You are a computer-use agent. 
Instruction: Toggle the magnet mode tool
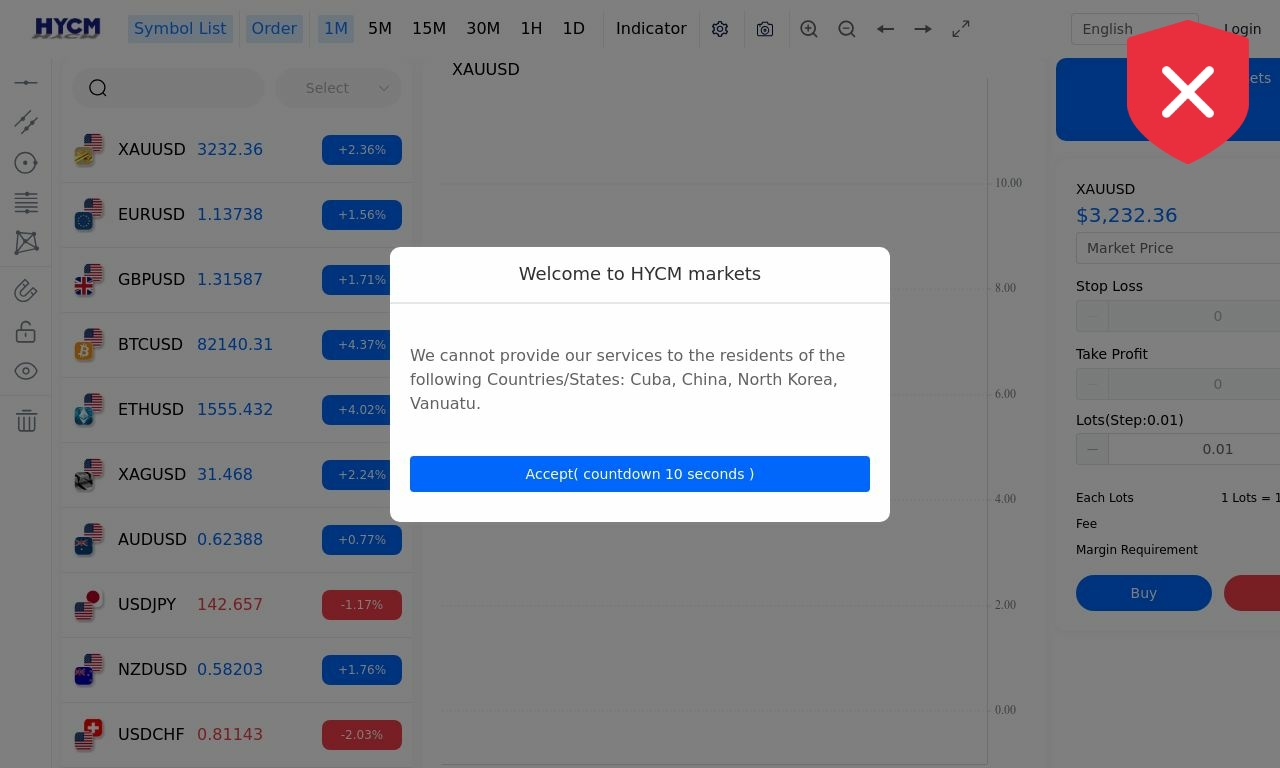tap(26, 291)
